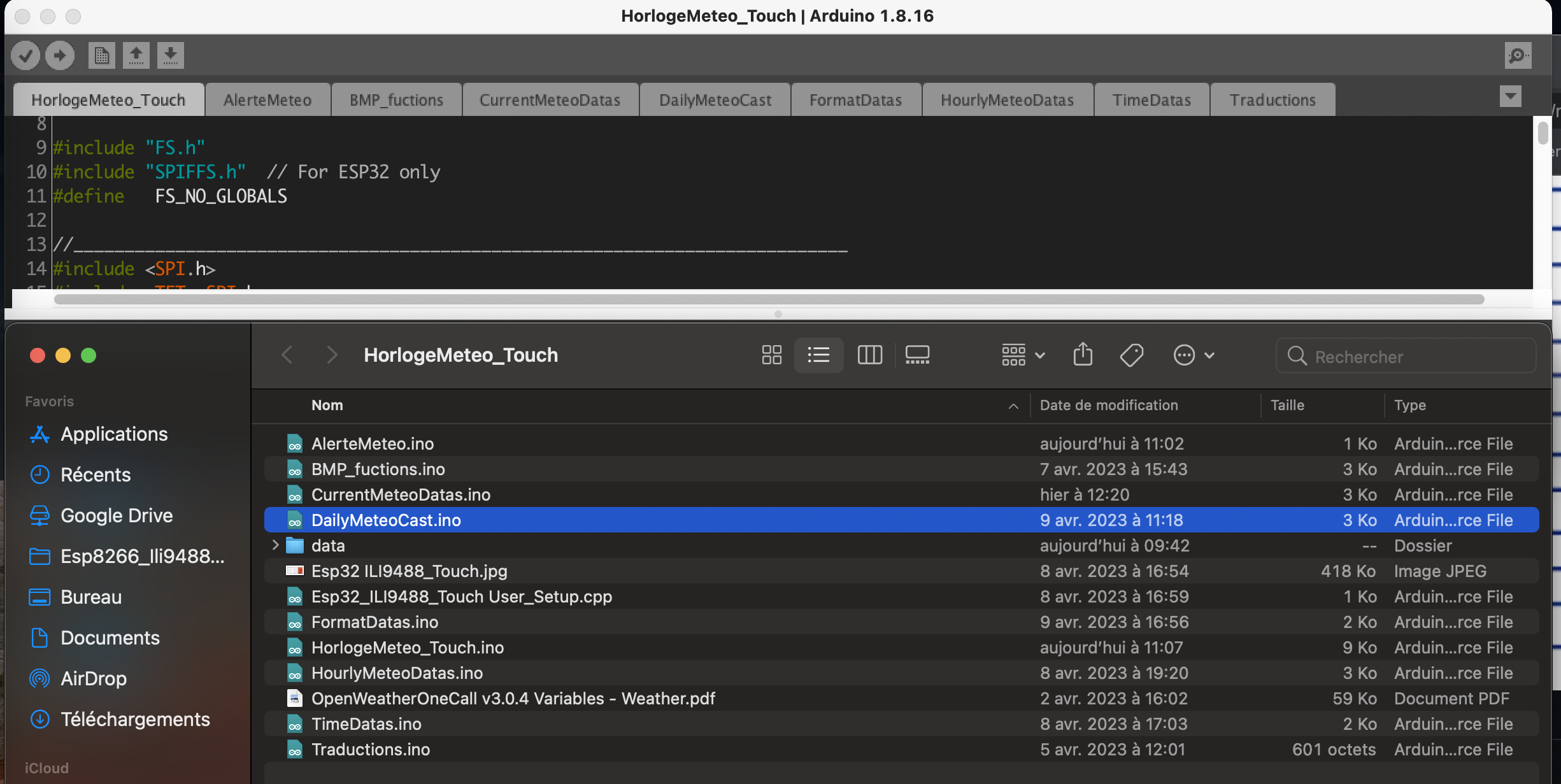Click the Arduino Verify checkmark button
Viewport: 1561px width, 784px height.
tap(25, 55)
